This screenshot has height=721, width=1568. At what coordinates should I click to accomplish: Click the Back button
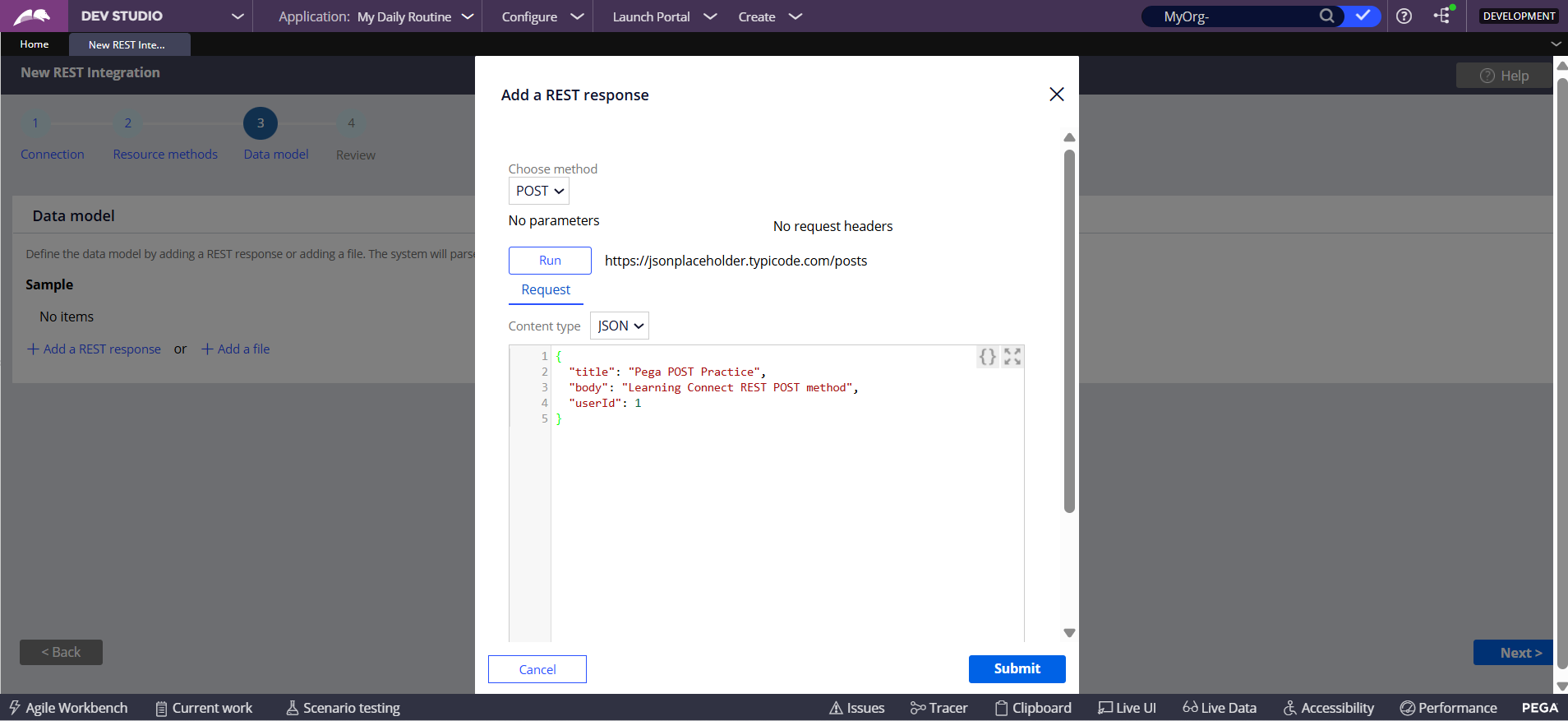pyautogui.click(x=61, y=652)
